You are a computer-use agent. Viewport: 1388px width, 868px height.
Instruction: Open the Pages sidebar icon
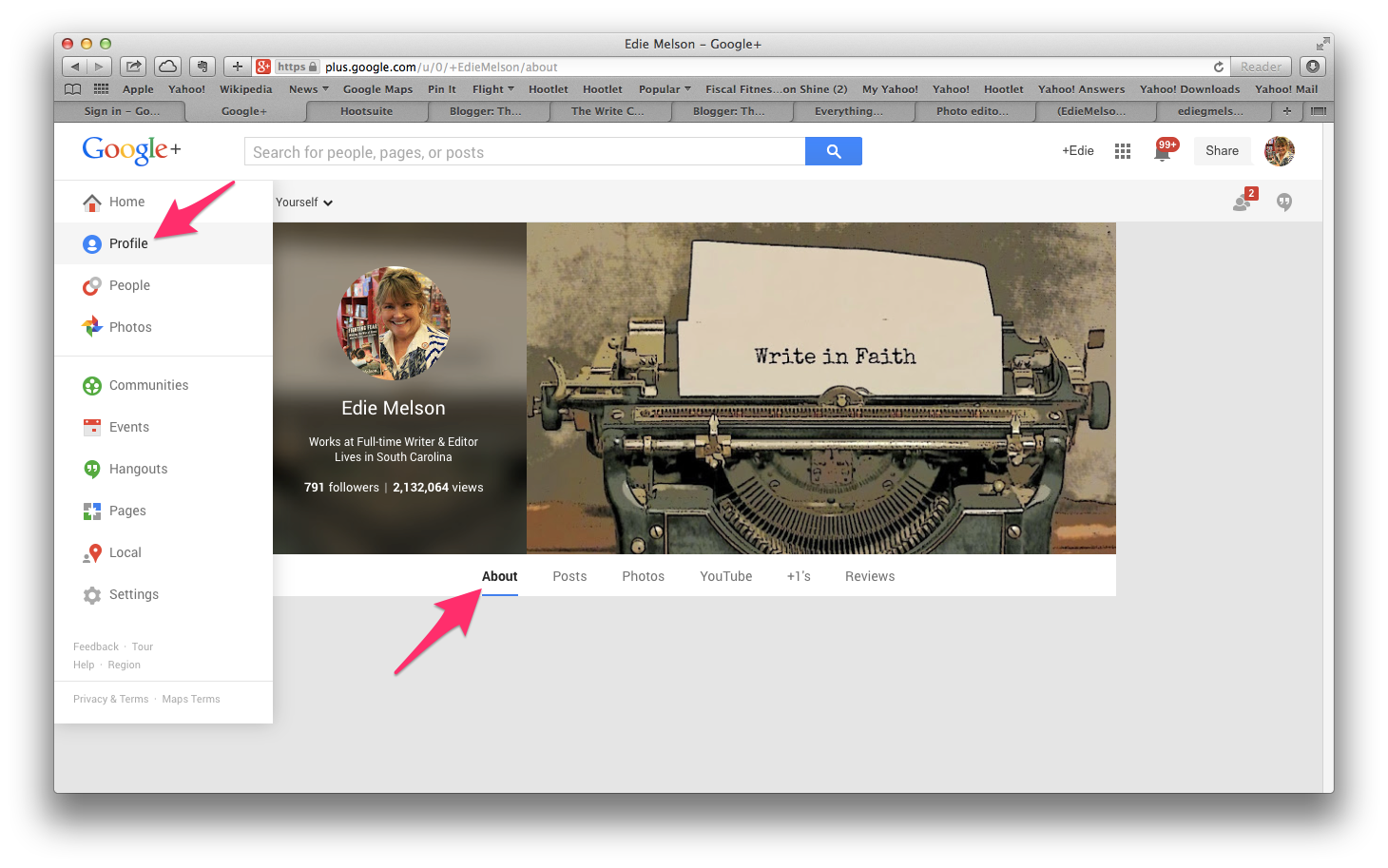point(92,511)
